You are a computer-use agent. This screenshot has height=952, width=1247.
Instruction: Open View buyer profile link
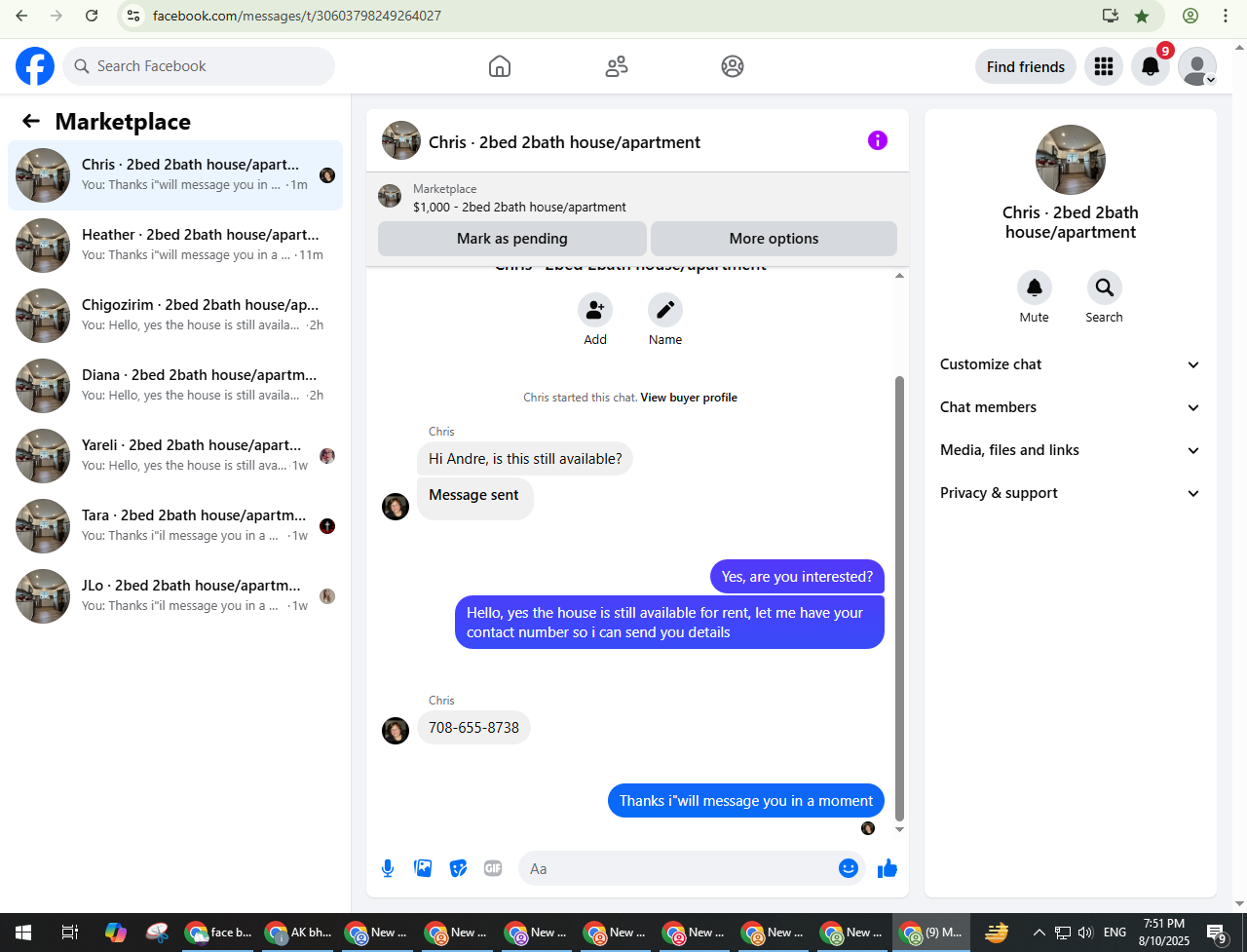click(x=689, y=398)
